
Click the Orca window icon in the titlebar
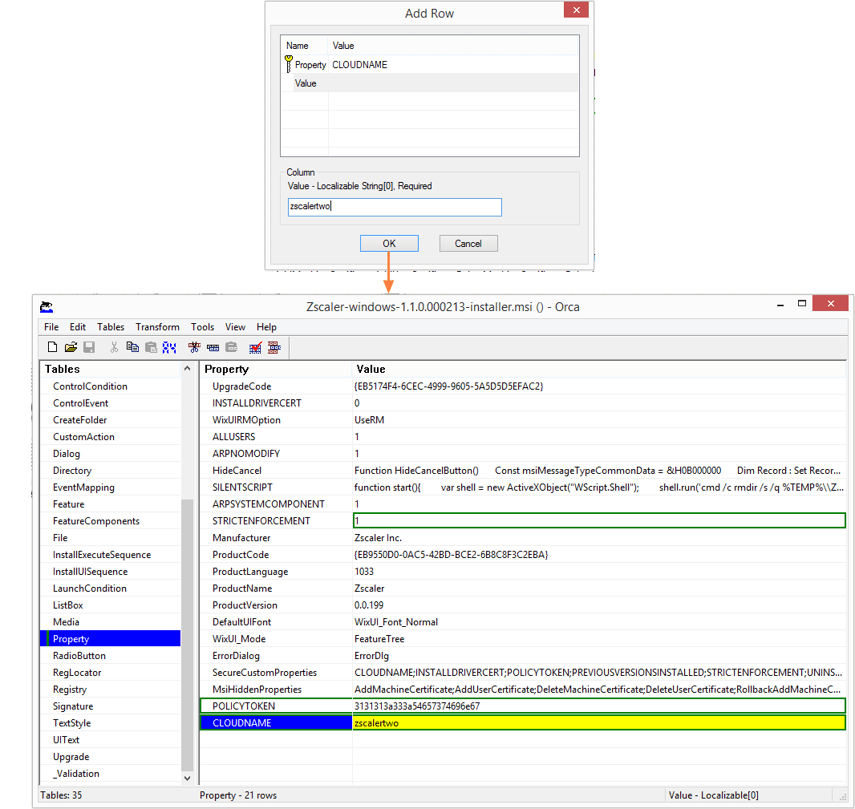coord(46,307)
